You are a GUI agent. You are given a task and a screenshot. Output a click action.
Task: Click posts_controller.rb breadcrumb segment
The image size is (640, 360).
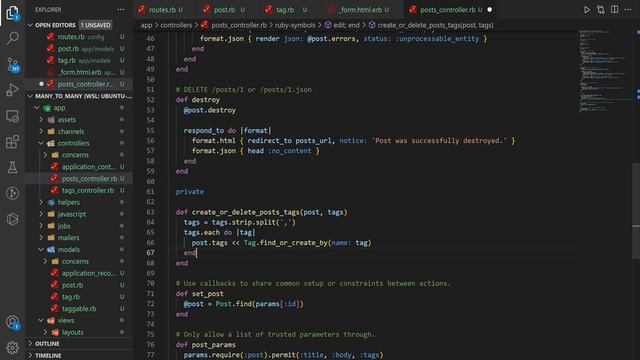point(234,25)
